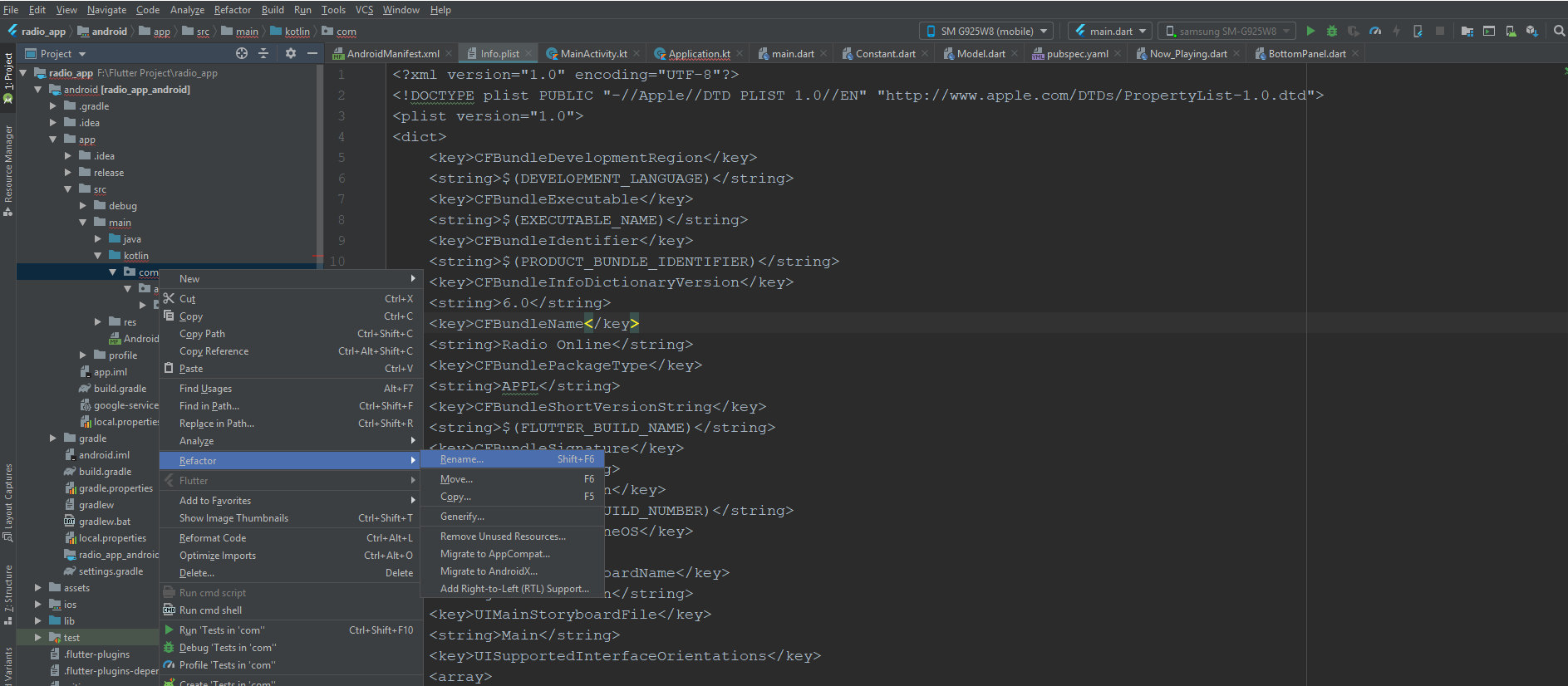Open samsung SM-G925W8 target dropdown

click(x=1226, y=31)
